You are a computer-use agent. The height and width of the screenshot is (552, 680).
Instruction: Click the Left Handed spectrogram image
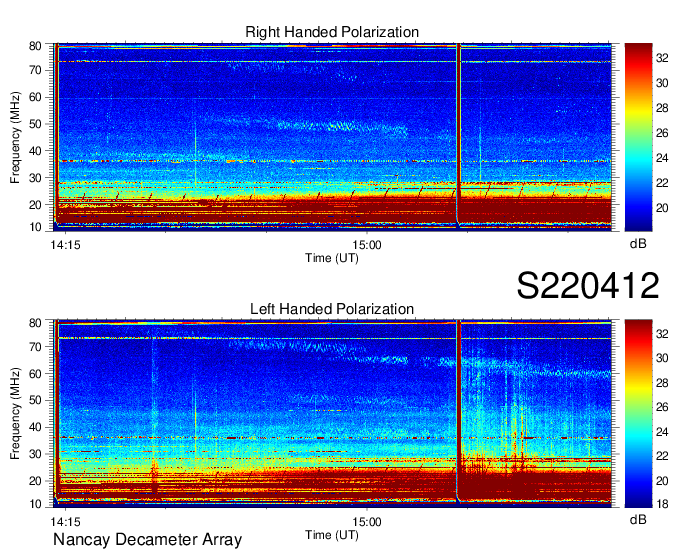click(x=332, y=414)
